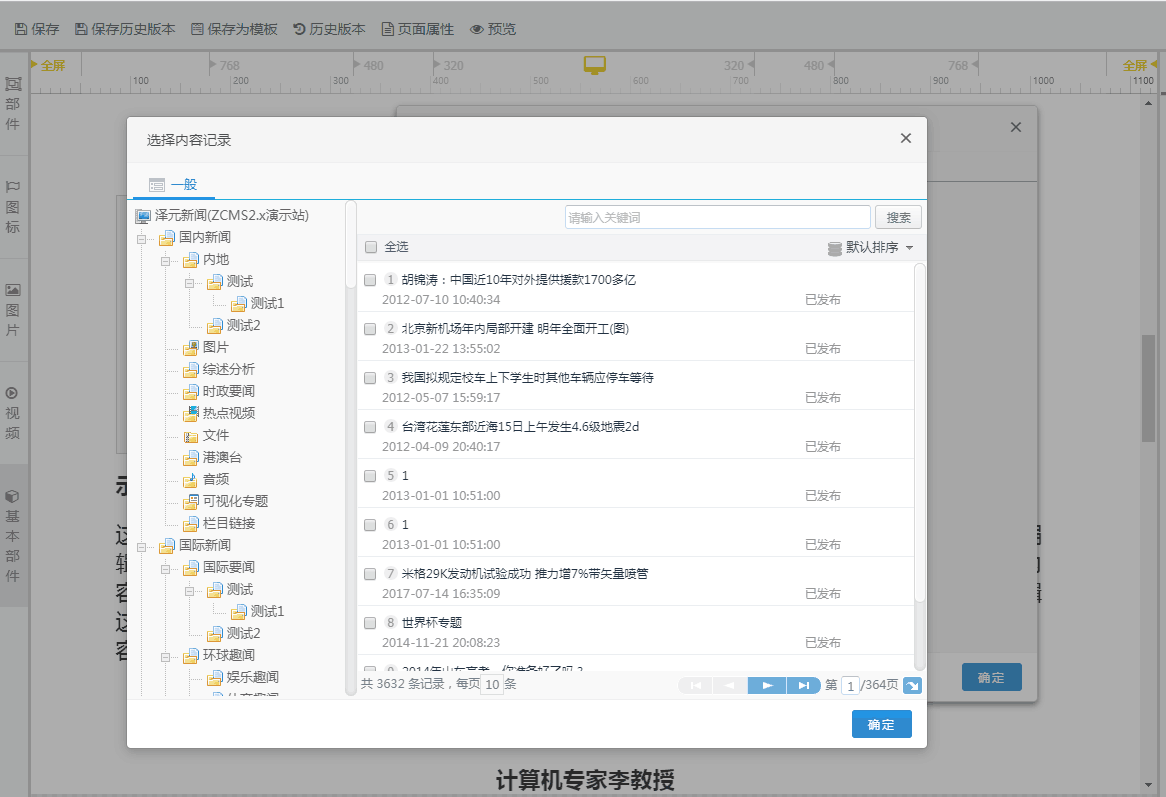Collapse the 国内新闻 tree node
The width and height of the screenshot is (1166, 797).
click(x=143, y=238)
